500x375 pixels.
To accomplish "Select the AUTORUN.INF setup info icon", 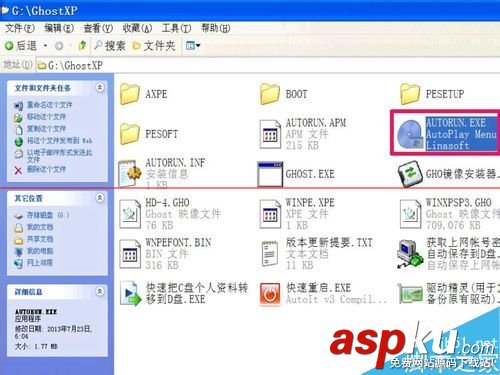I will (130, 173).
